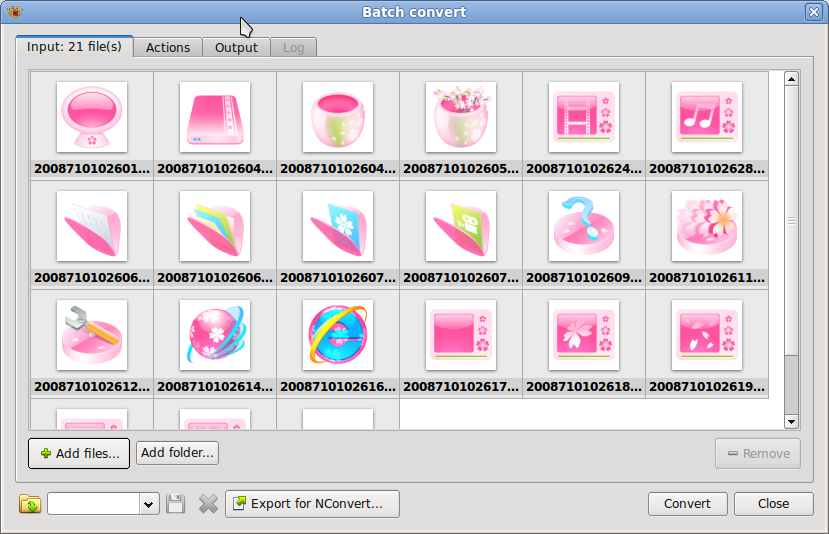Click Export for NConvert... button
The image size is (829, 534).
(x=312, y=504)
